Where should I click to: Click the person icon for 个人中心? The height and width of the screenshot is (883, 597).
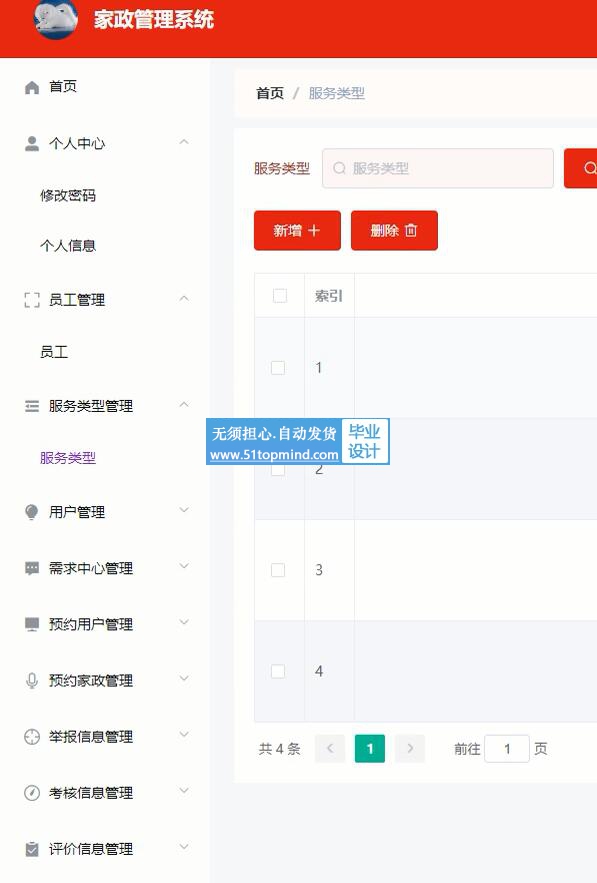[x=32, y=144]
